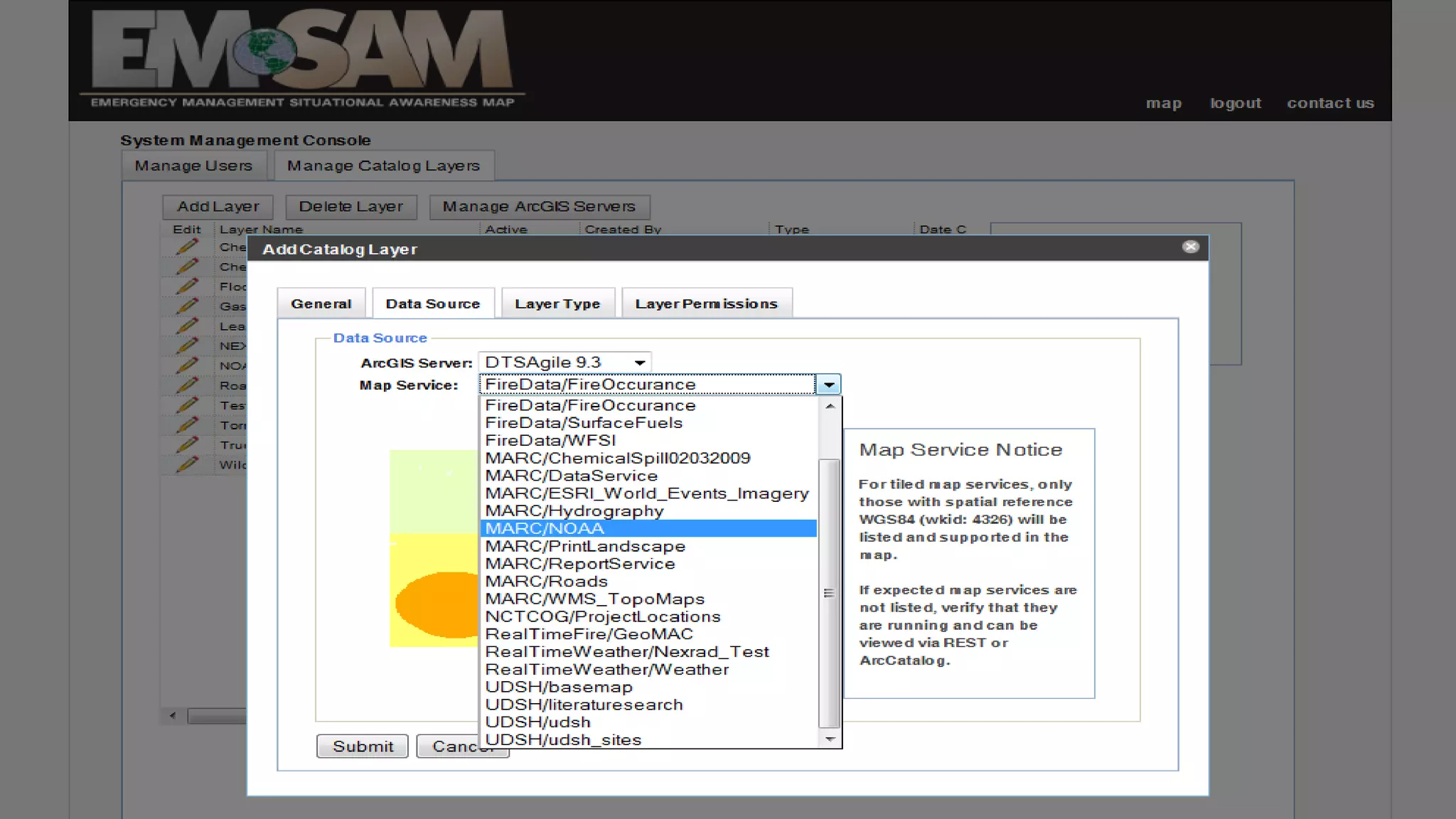This screenshot has width=1456, height=819.
Task: Click the logout link
Action: [x=1235, y=103]
